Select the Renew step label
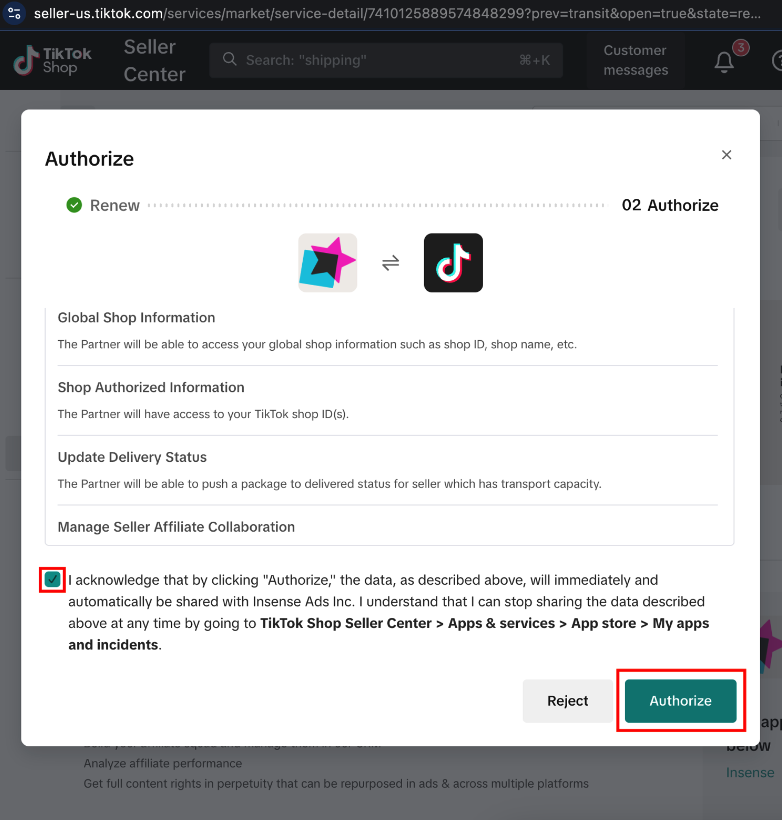 [x=115, y=206]
